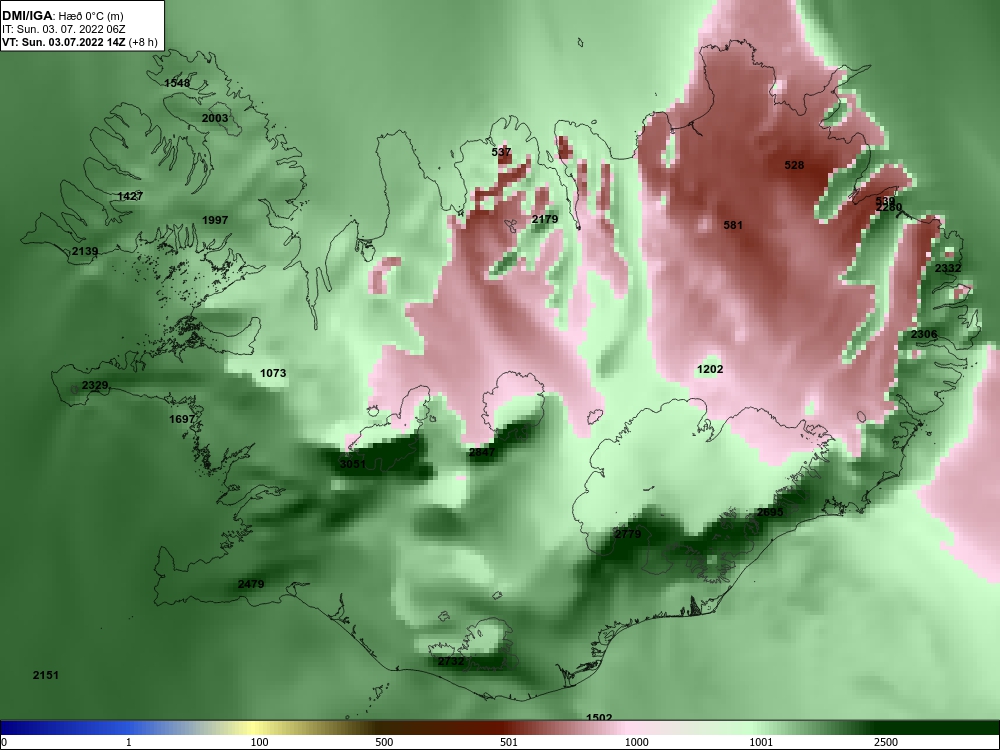The width and height of the screenshot is (1000, 750).
Task: Pick the yellow section of the color scale
Action: pos(252,728)
